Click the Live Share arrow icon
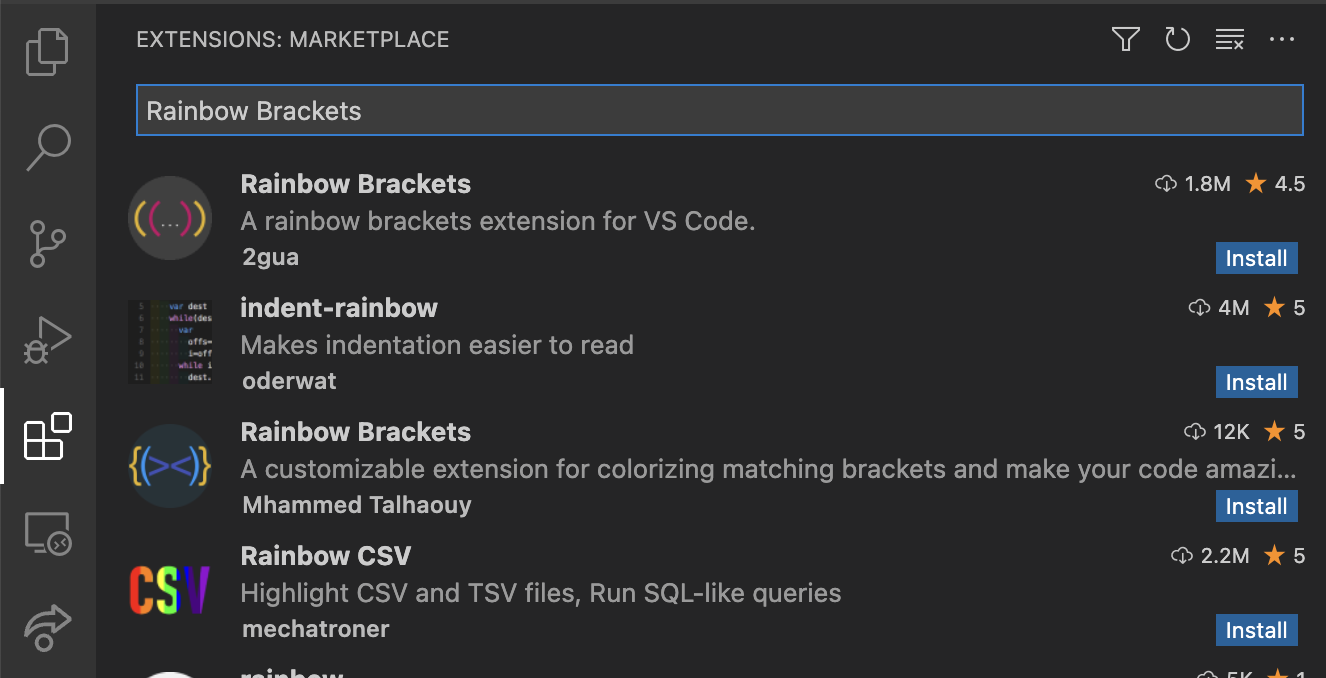This screenshot has width=1326, height=678. click(47, 627)
